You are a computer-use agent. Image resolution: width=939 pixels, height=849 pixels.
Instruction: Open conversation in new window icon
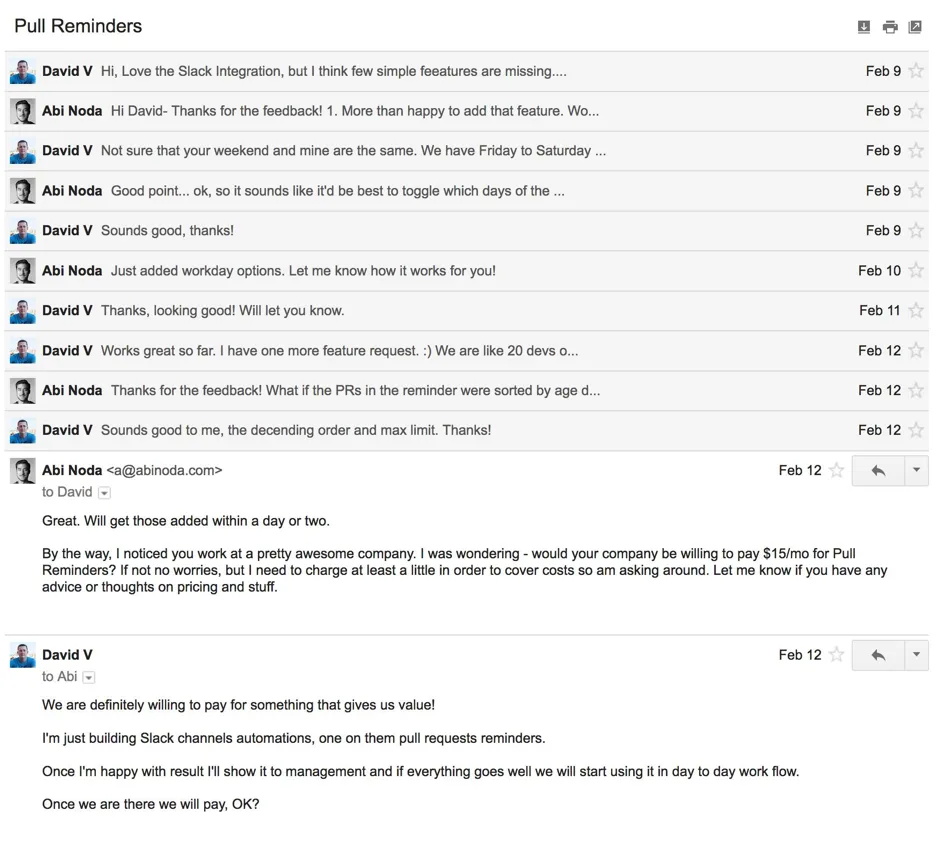(x=915, y=27)
